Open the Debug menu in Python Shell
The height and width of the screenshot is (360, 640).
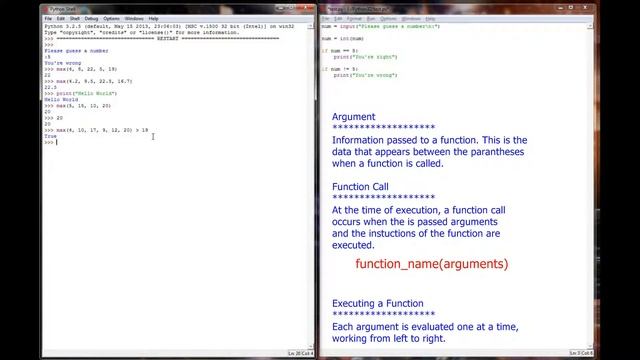coord(91,19)
